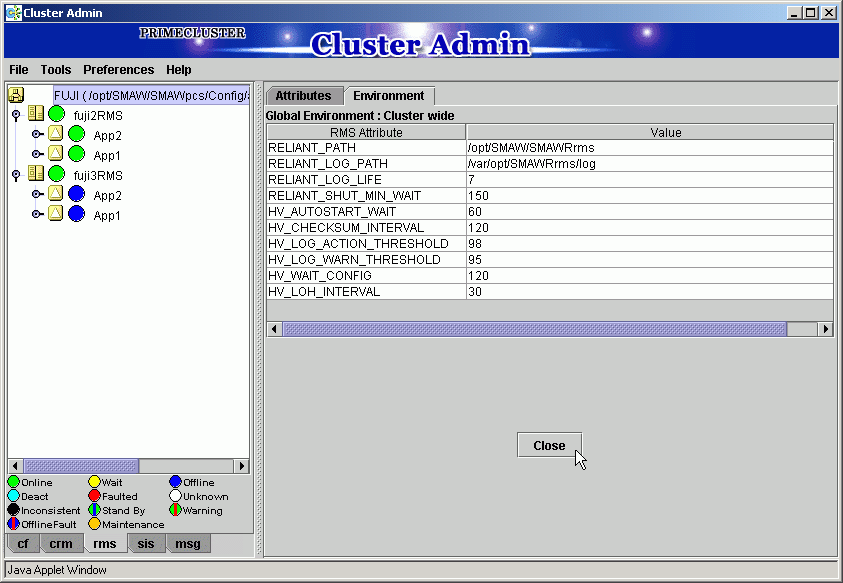Click the table's horizontal scrollbar thumb
Viewport: 843px width, 583px height.
pos(535,329)
